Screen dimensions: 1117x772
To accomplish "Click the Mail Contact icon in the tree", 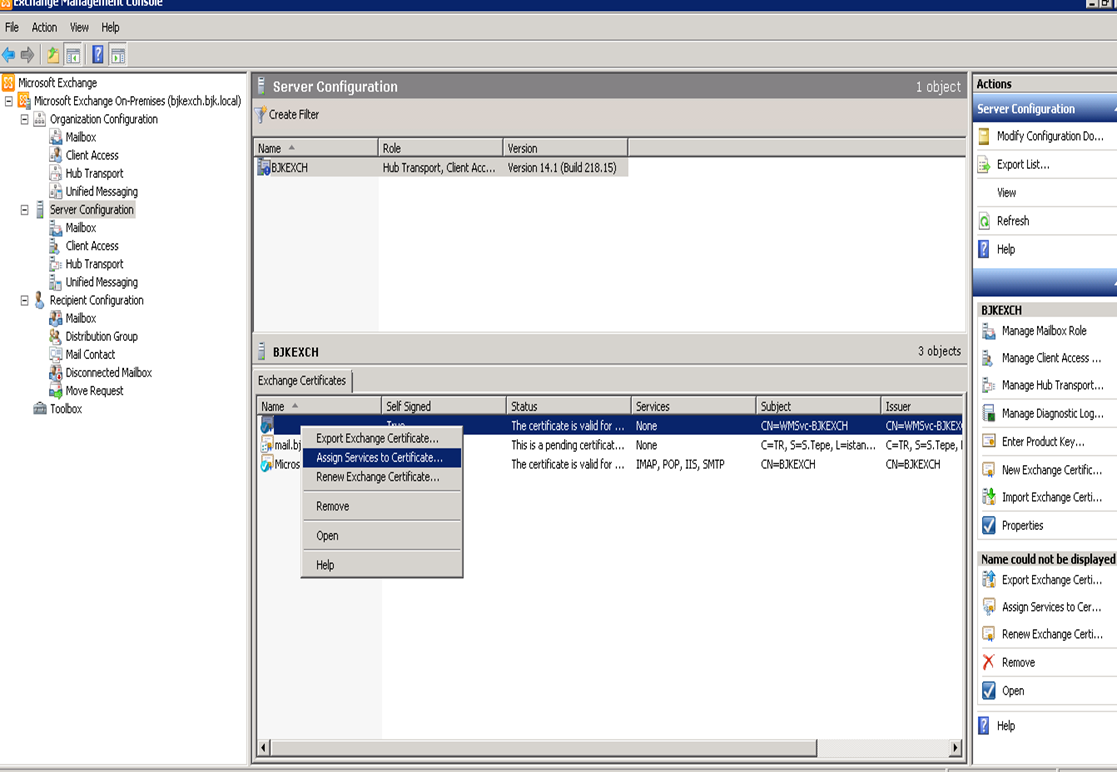I will 56,355.
